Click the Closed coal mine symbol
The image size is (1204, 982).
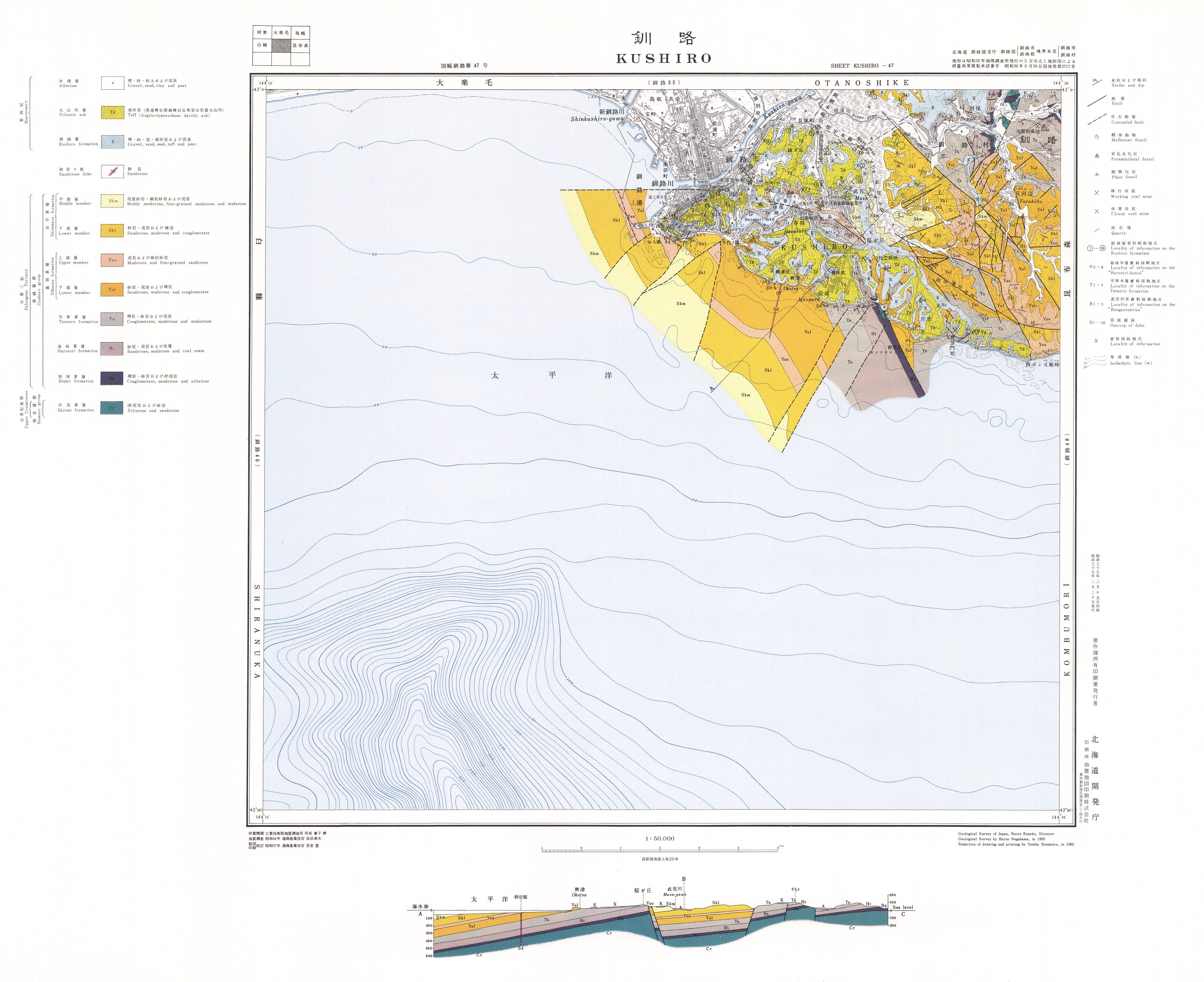(x=1096, y=212)
